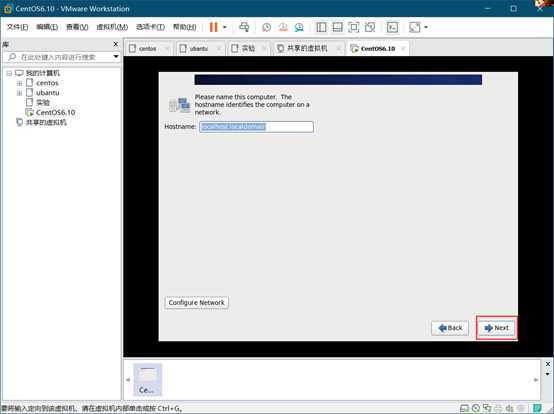Open the snapshot manager toolbar icon
Image resolution: width=554 pixels, height=414 pixels.
coord(299,27)
